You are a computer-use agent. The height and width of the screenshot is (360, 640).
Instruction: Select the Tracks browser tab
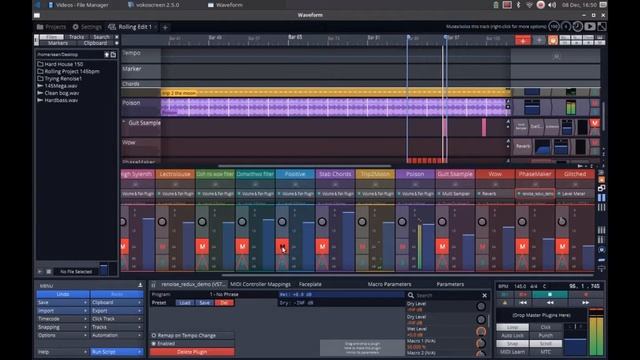click(x=76, y=37)
